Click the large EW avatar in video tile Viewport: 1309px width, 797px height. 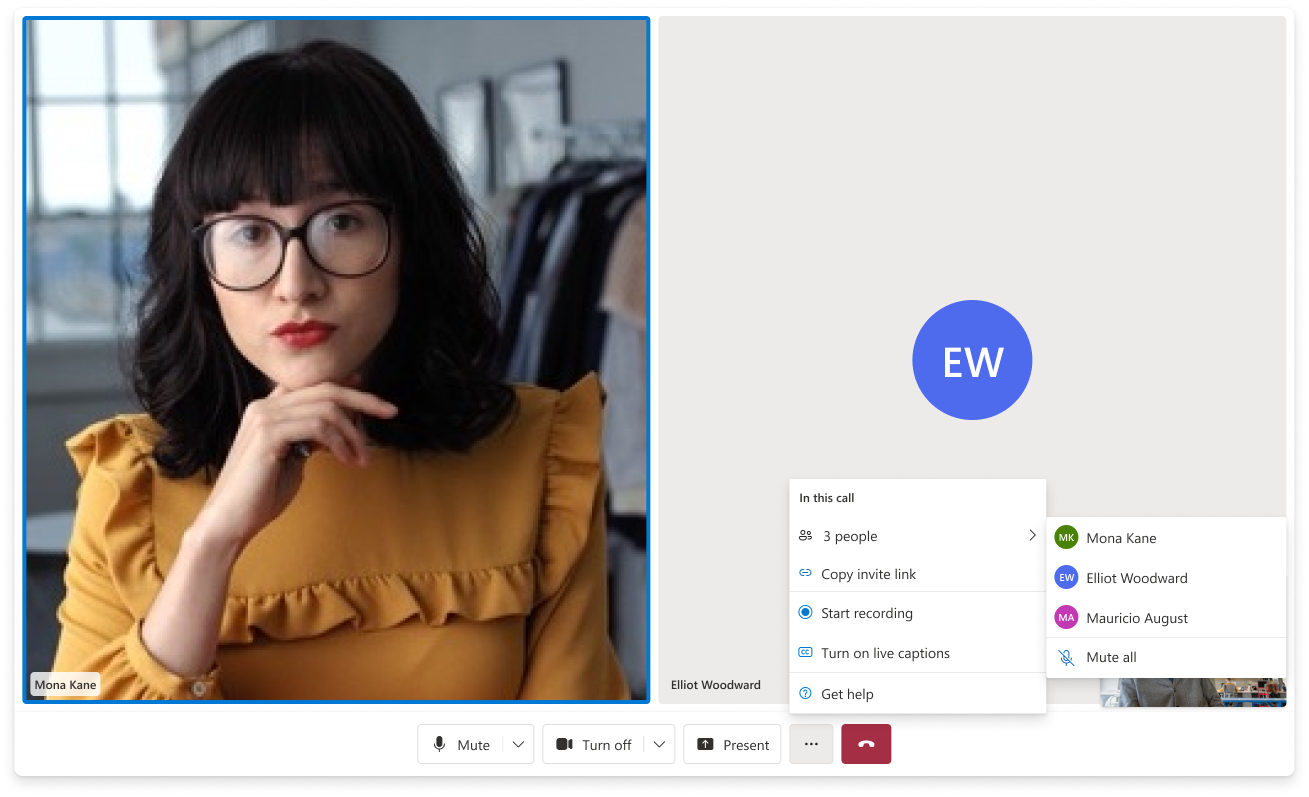[x=972, y=361]
